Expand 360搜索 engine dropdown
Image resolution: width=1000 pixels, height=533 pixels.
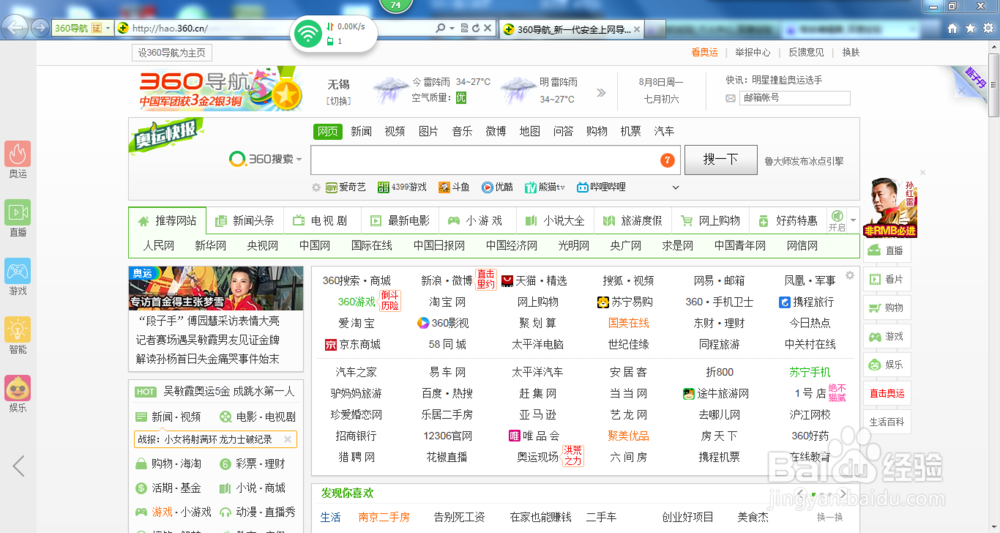(x=299, y=159)
